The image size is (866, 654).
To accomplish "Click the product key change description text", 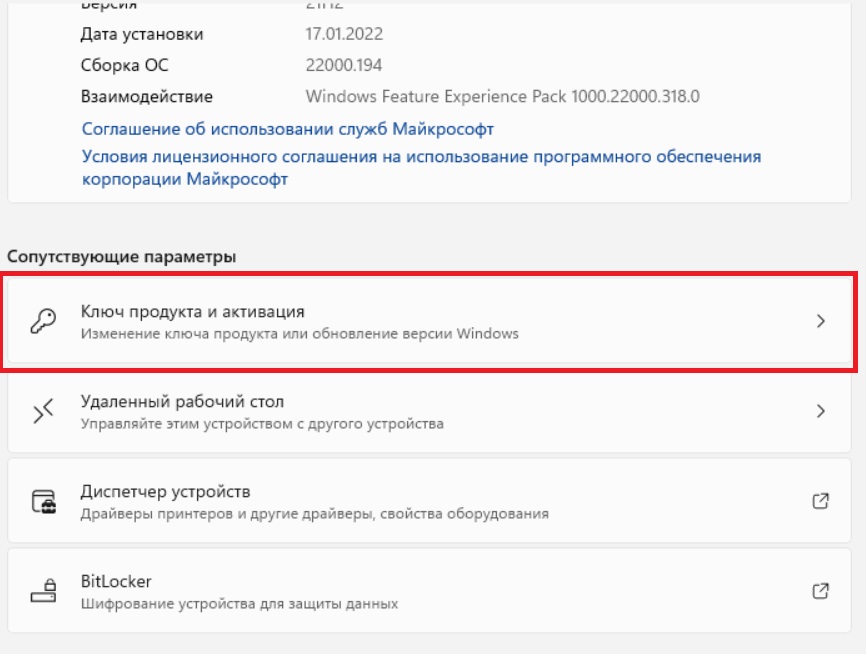I will pyautogui.click(x=299, y=334).
